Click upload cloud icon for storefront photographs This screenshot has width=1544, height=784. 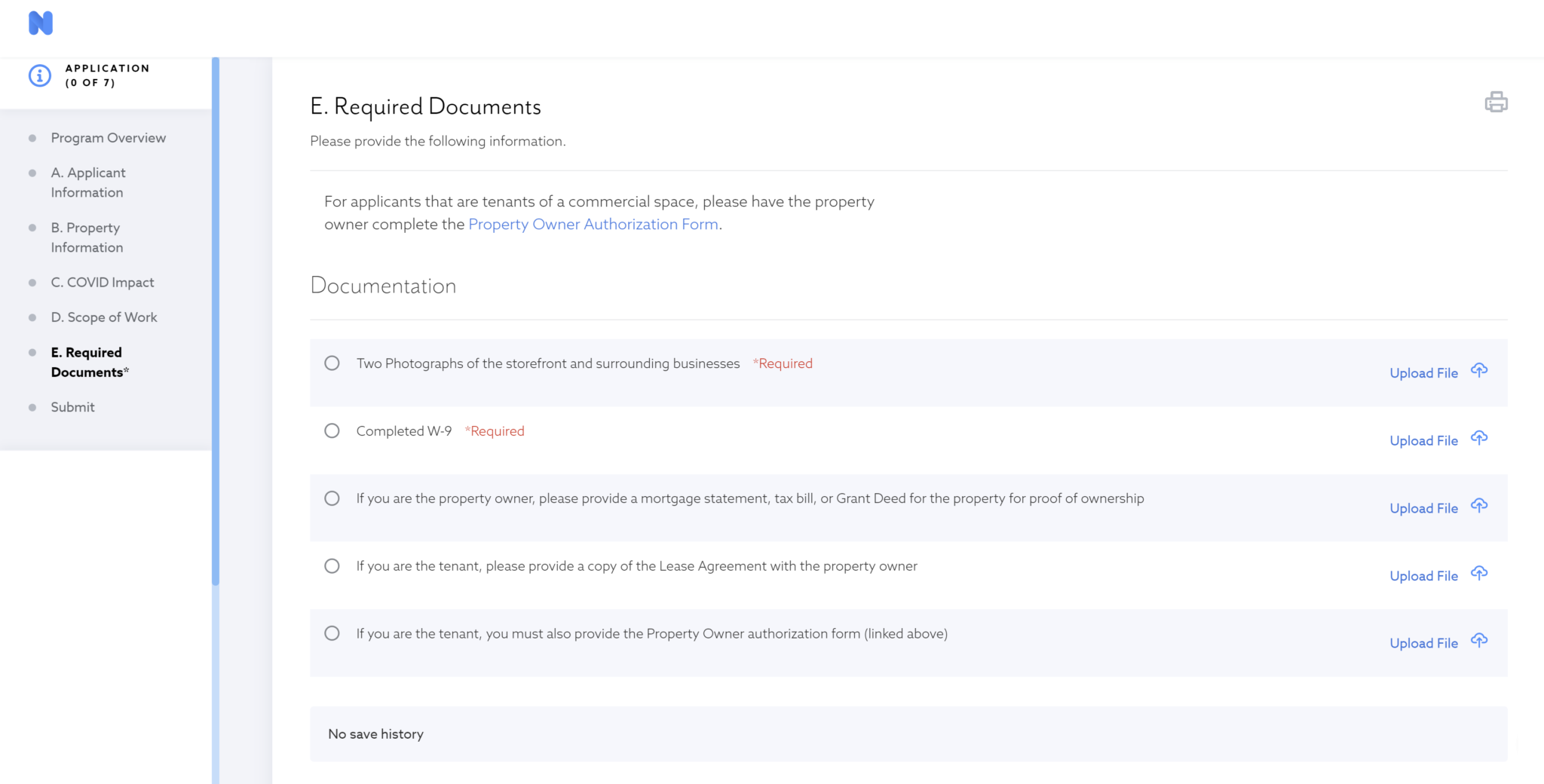click(1479, 370)
